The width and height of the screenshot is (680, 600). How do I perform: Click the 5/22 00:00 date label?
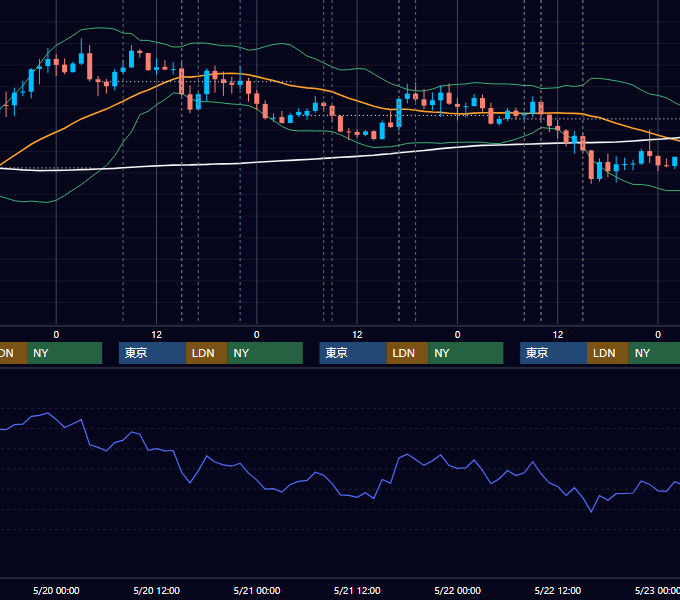coord(458,590)
